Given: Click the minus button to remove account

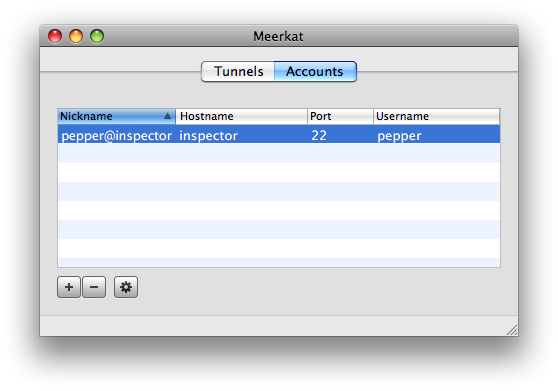Looking at the screenshot, I should click(94, 287).
